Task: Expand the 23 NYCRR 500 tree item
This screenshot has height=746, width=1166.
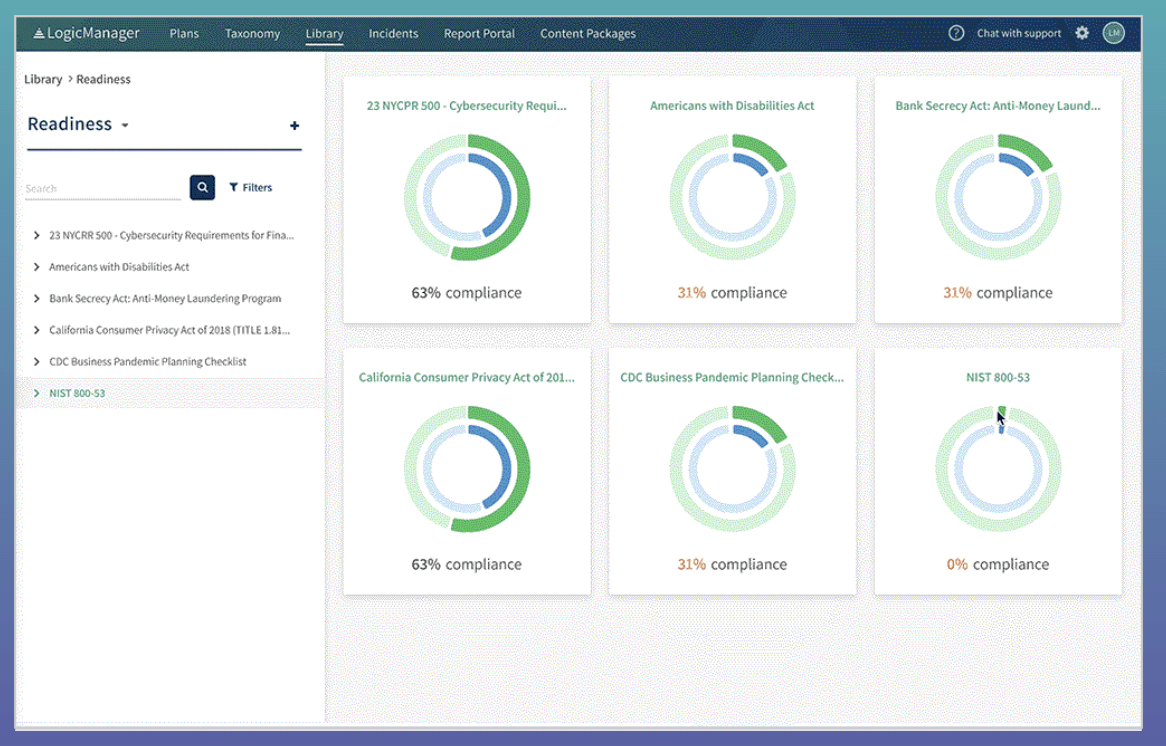Action: (x=37, y=236)
